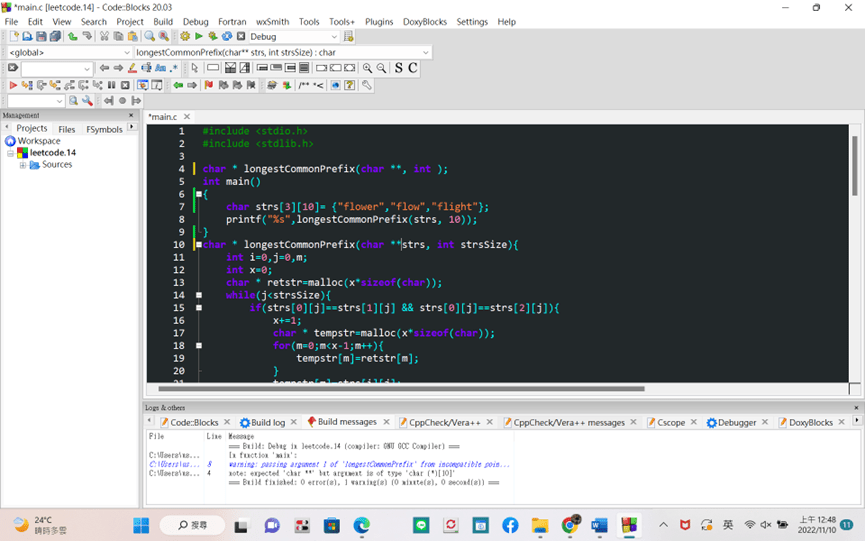Select the leetcode.14 project node
This screenshot has height=541, width=865.
[52, 153]
